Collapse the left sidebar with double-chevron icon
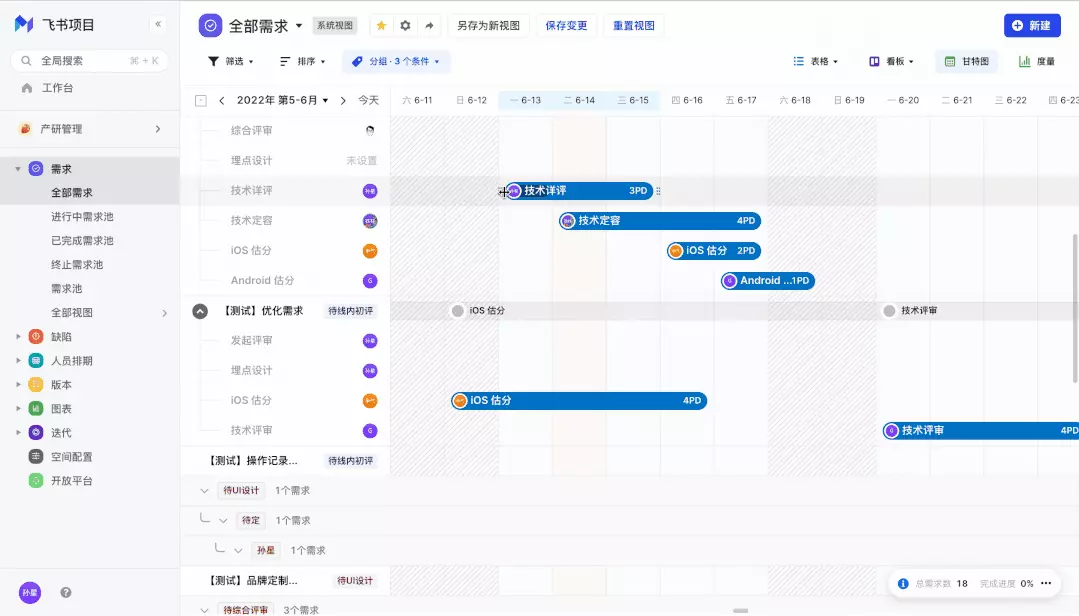This screenshot has height=616, width=1079. tap(158, 24)
